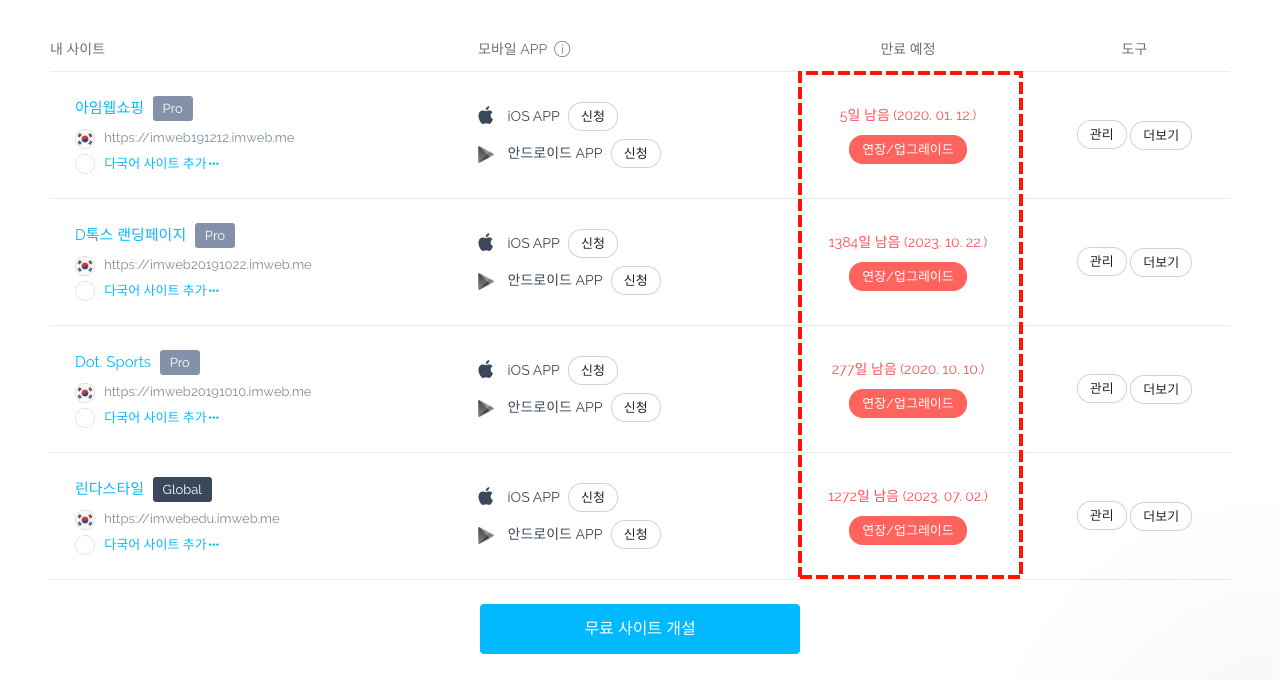
Task: Click the info icon next to 모바일 APP
Action: click(562, 49)
